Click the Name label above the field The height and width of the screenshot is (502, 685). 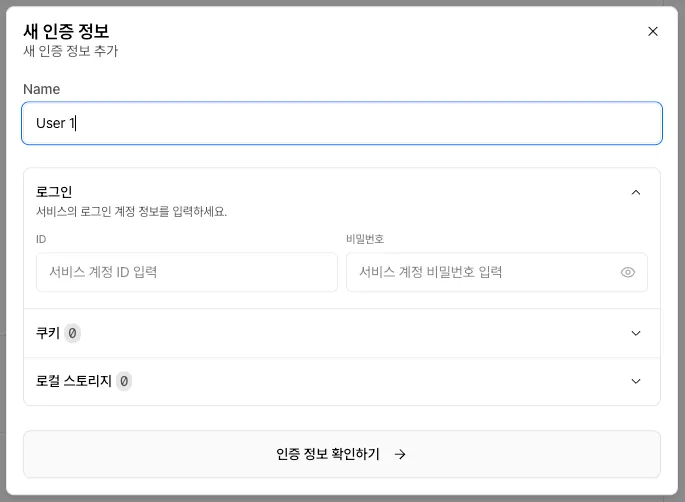41,89
